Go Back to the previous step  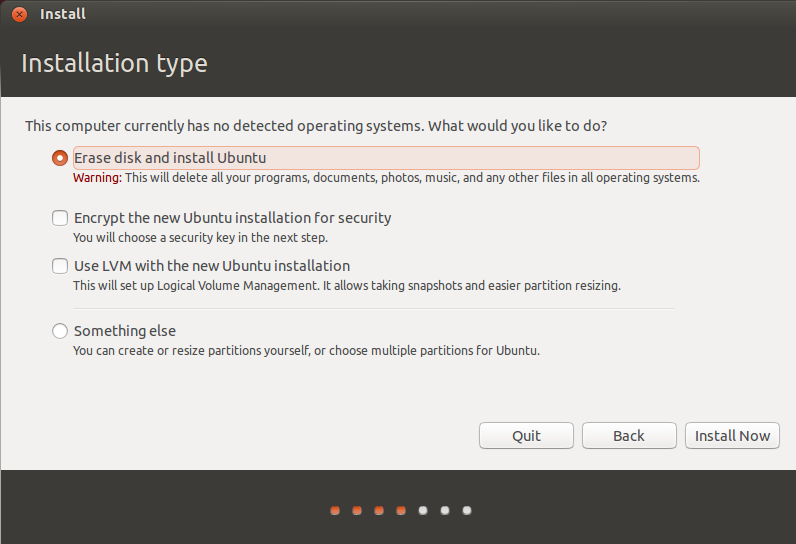click(629, 435)
